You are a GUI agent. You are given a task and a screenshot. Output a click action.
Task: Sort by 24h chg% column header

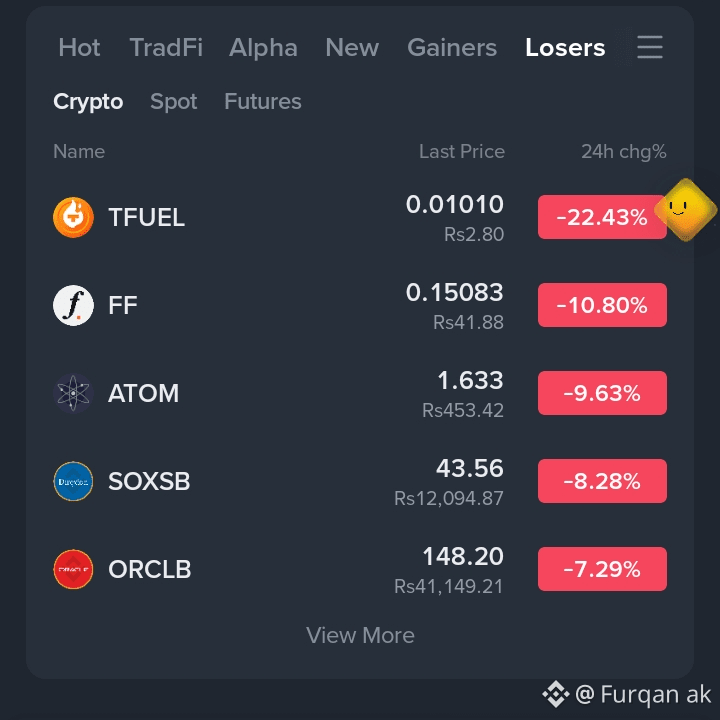pos(624,152)
